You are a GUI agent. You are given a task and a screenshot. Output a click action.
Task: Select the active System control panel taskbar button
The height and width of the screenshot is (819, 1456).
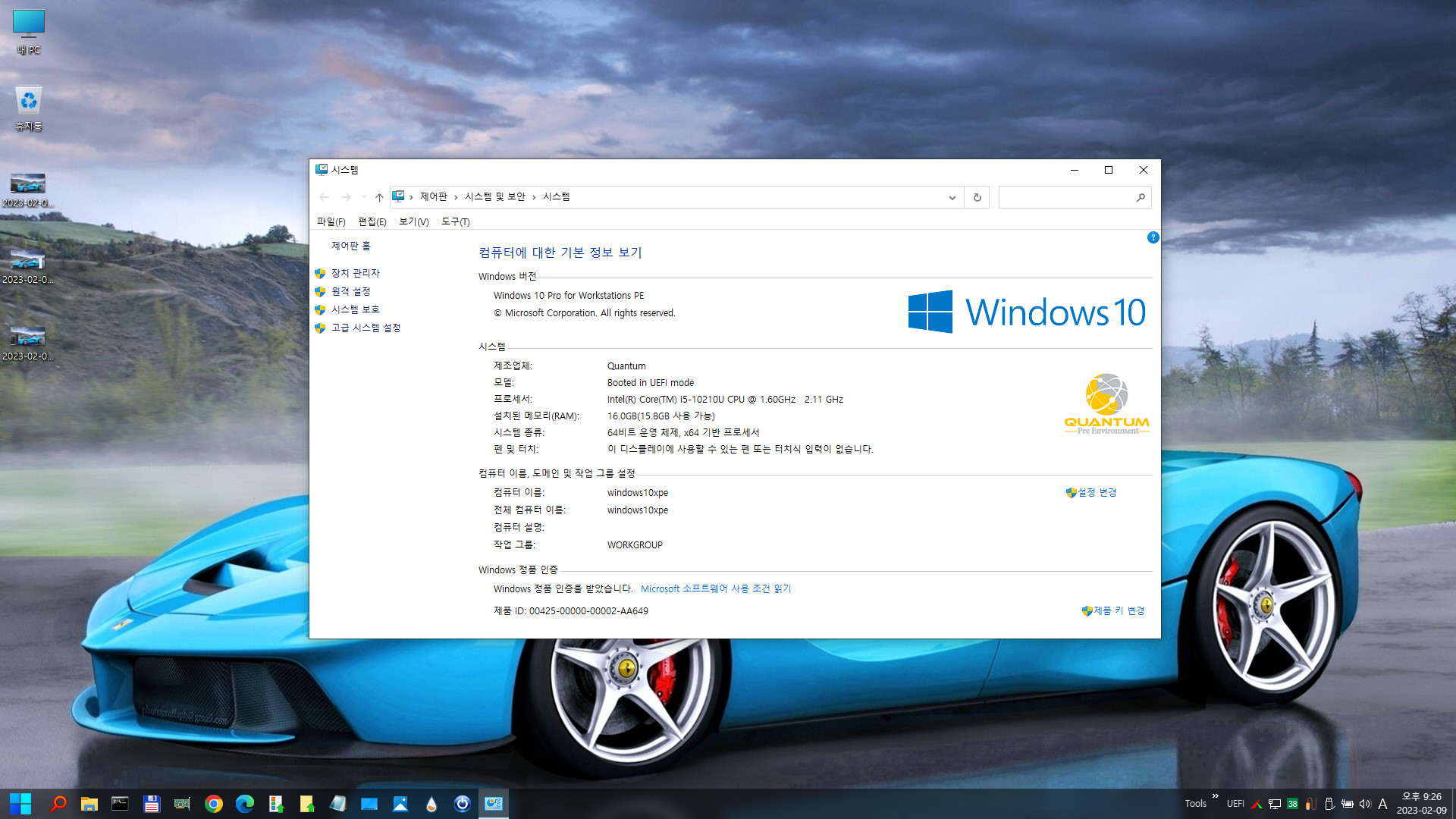tap(494, 804)
